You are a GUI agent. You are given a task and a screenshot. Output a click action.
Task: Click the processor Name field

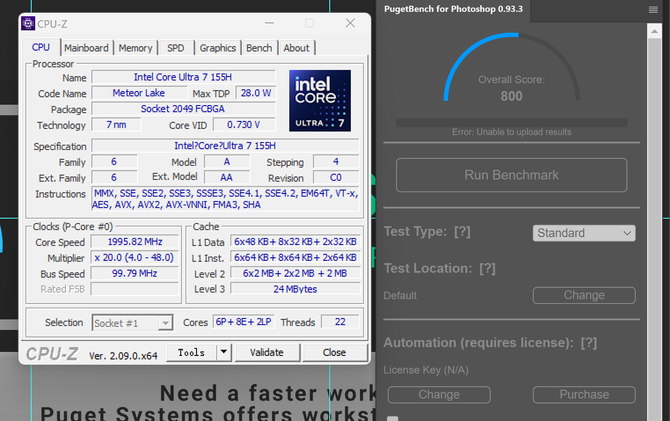pyautogui.click(x=183, y=77)
